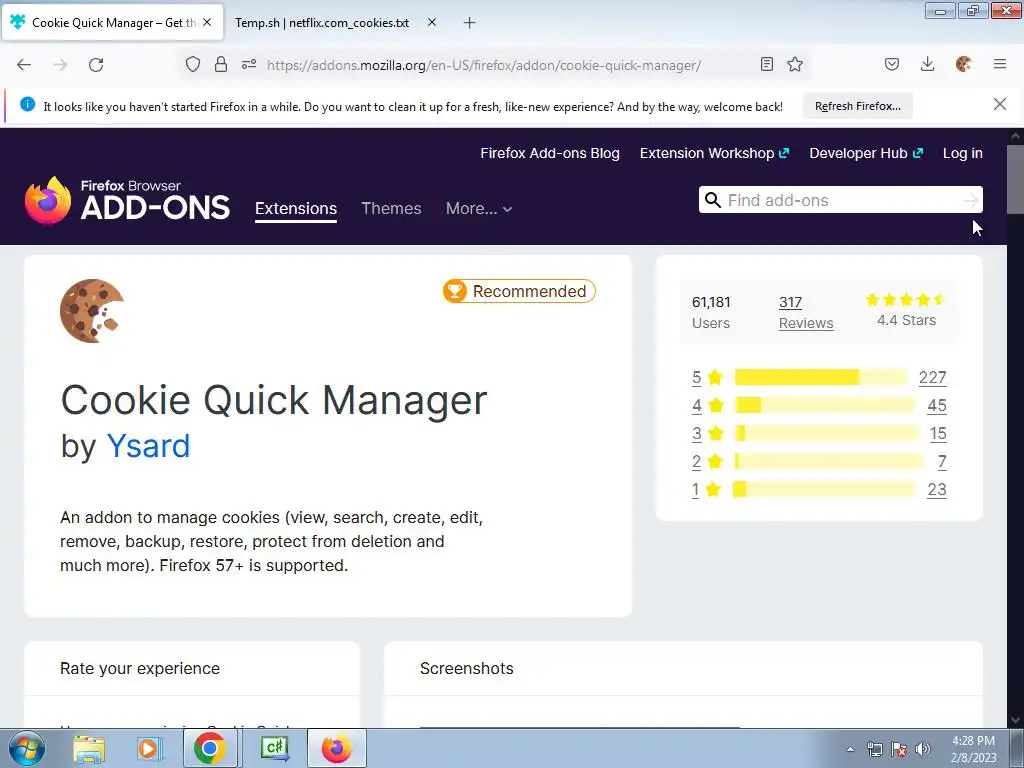Open the Cookie Quick Manager toolbar extension icon

click(963, 64)
